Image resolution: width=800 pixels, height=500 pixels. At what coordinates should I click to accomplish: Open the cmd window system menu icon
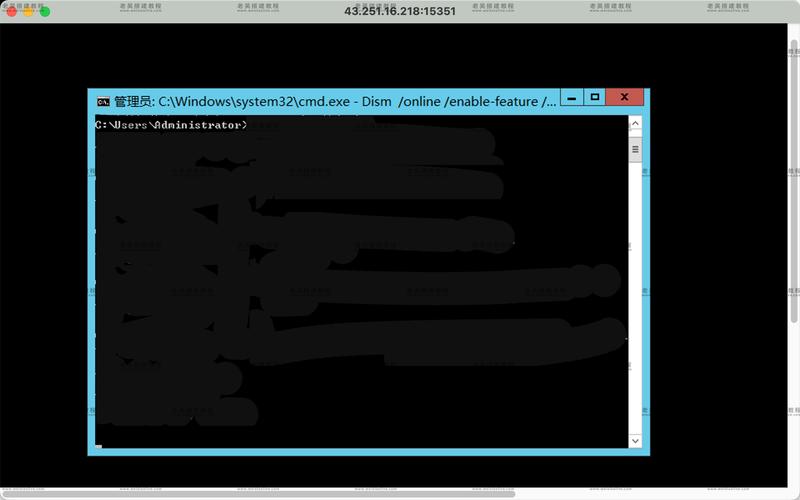pyautogui.click(x=103, y=102)
